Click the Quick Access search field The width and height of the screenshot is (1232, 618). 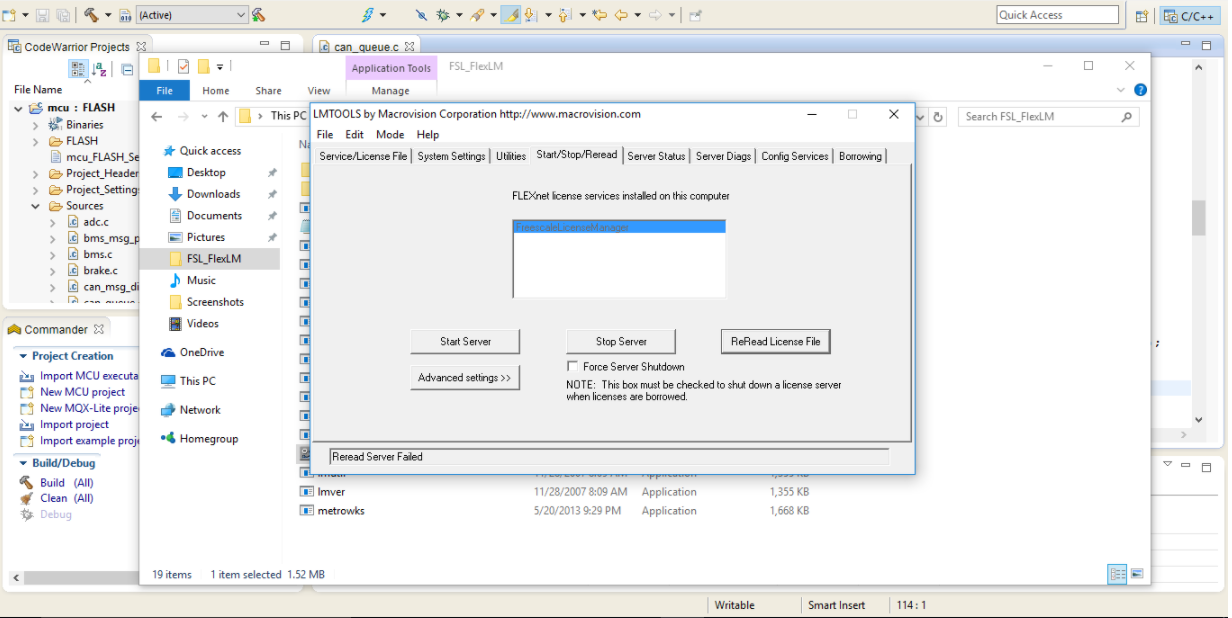[x=1058, y=15]
